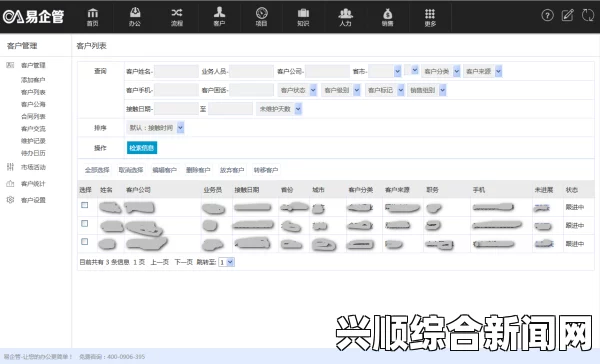
Task: Open the 项目 project module icon
Action: click(261, 17)
